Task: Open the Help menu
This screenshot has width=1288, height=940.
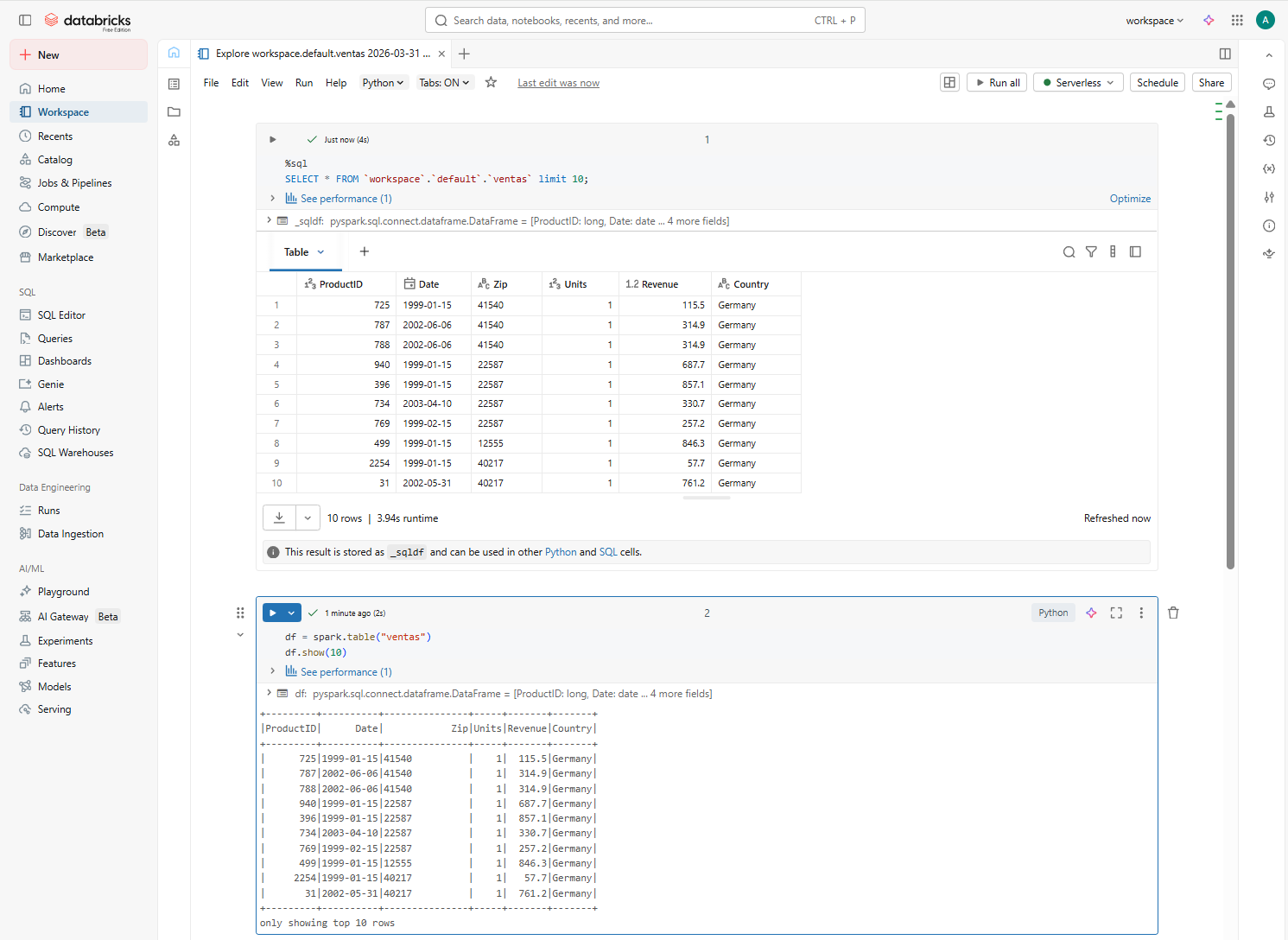Action: pyautogui.click(x=336, y=83)
